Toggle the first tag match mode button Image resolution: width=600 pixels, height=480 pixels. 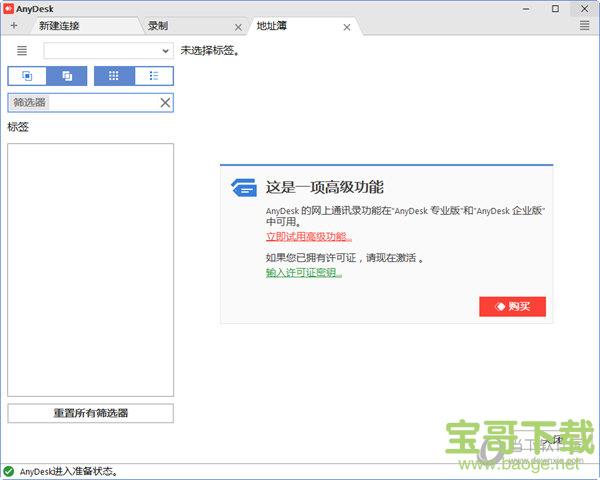(x=27, y=76)
